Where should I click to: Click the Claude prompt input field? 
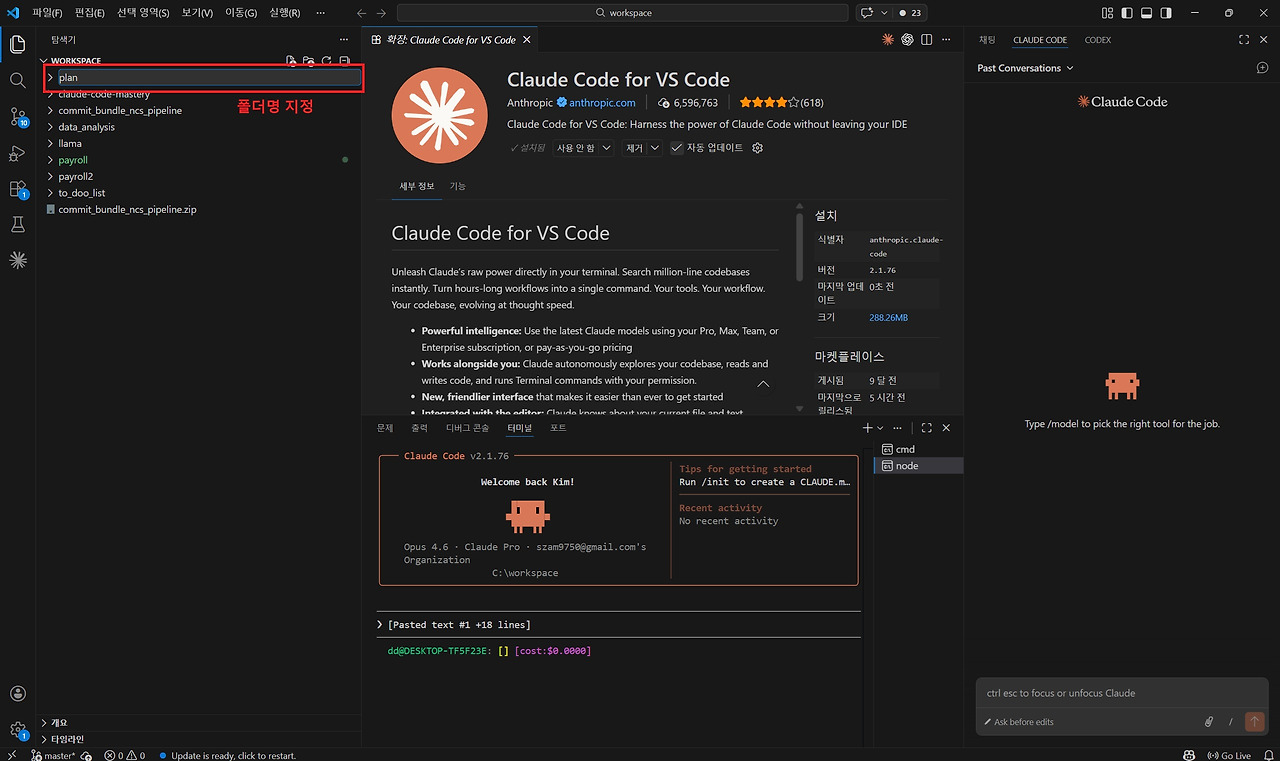coord(1121,693)
